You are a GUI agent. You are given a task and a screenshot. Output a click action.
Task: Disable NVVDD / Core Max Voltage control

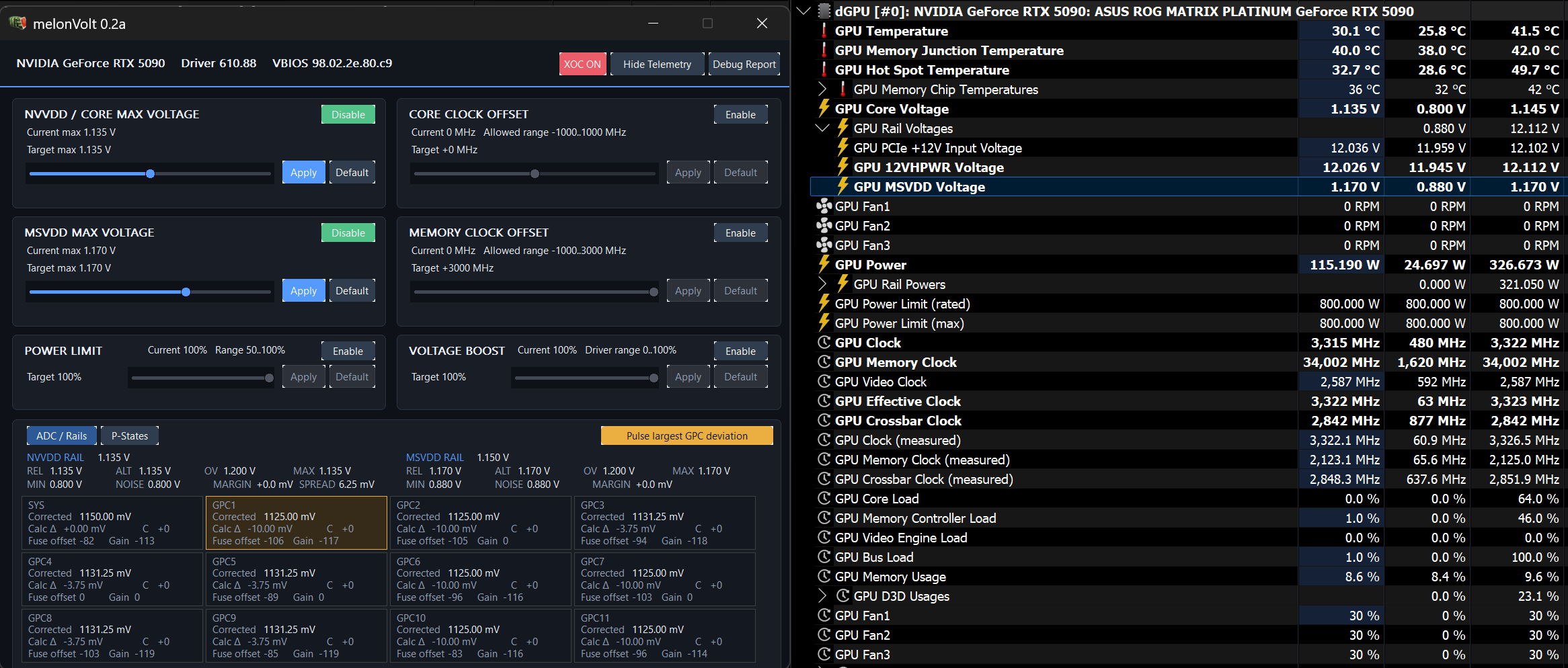click(x=348, y=115)
